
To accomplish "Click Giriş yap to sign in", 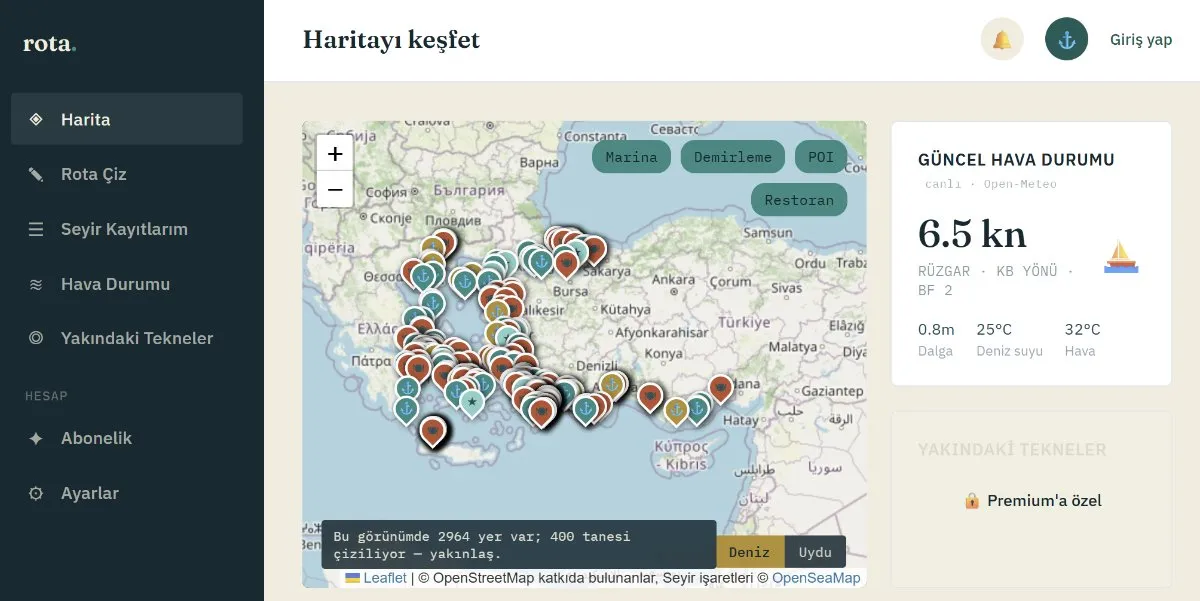I will pyautogui.click(x=1141, y=40).
